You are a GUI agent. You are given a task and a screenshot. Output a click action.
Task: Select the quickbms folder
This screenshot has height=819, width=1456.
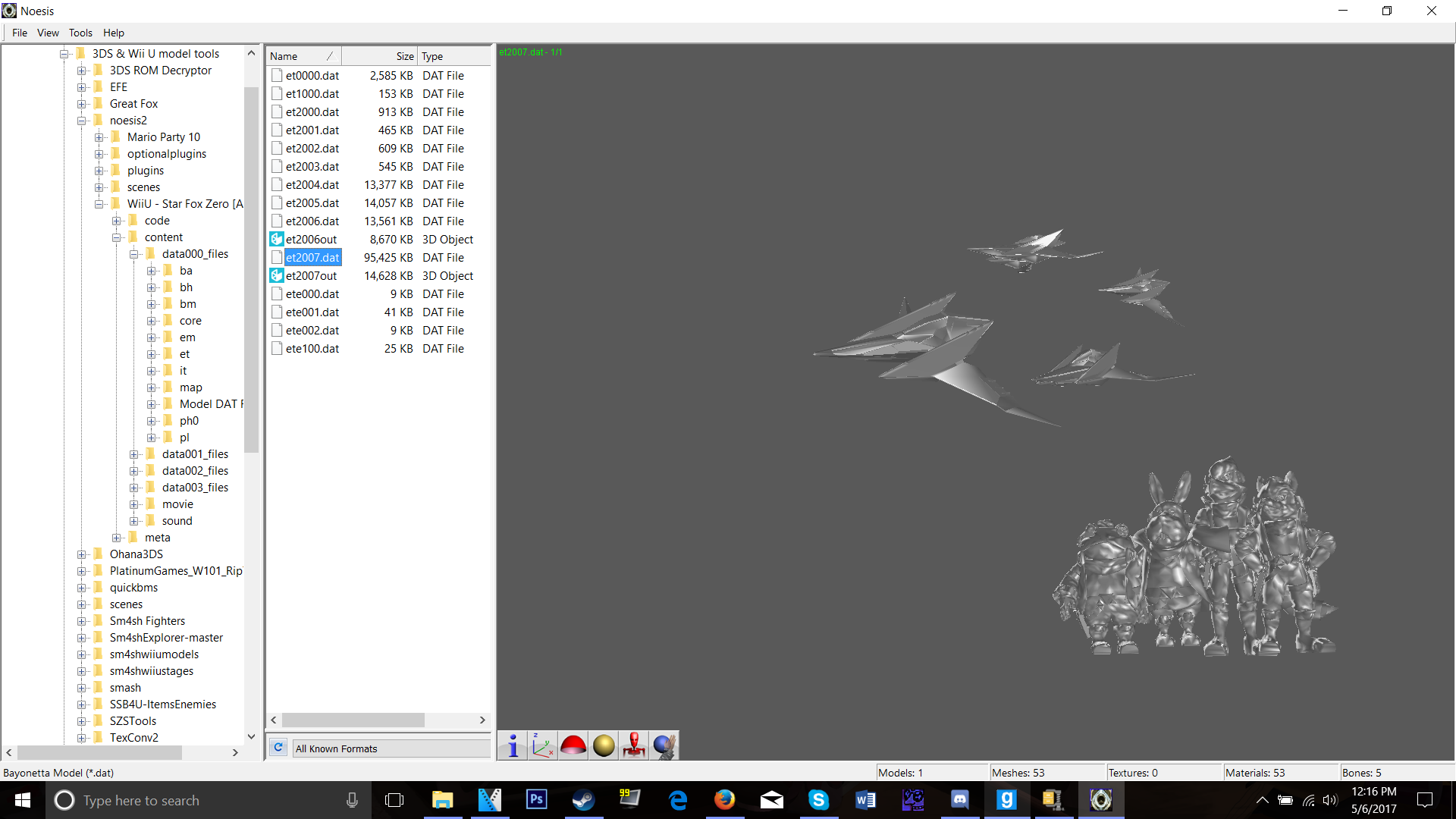(x=134, y=588)
